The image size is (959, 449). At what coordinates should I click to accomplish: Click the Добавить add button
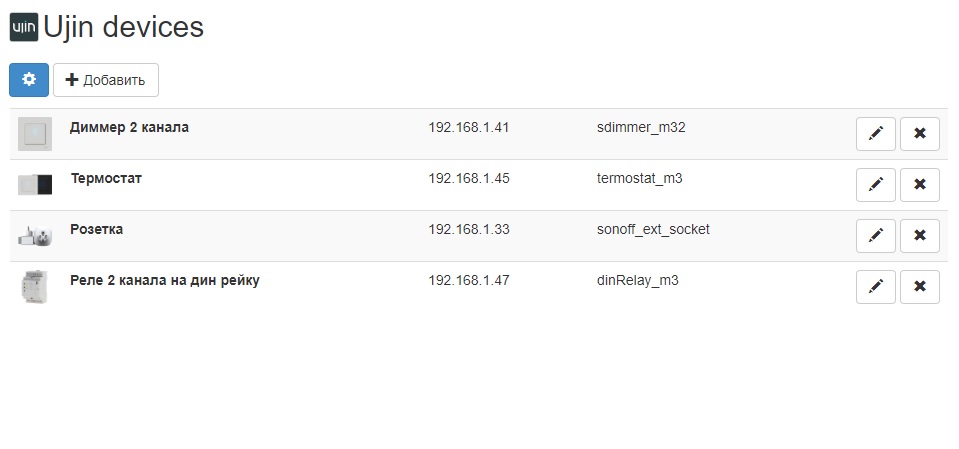coord(106,80)
